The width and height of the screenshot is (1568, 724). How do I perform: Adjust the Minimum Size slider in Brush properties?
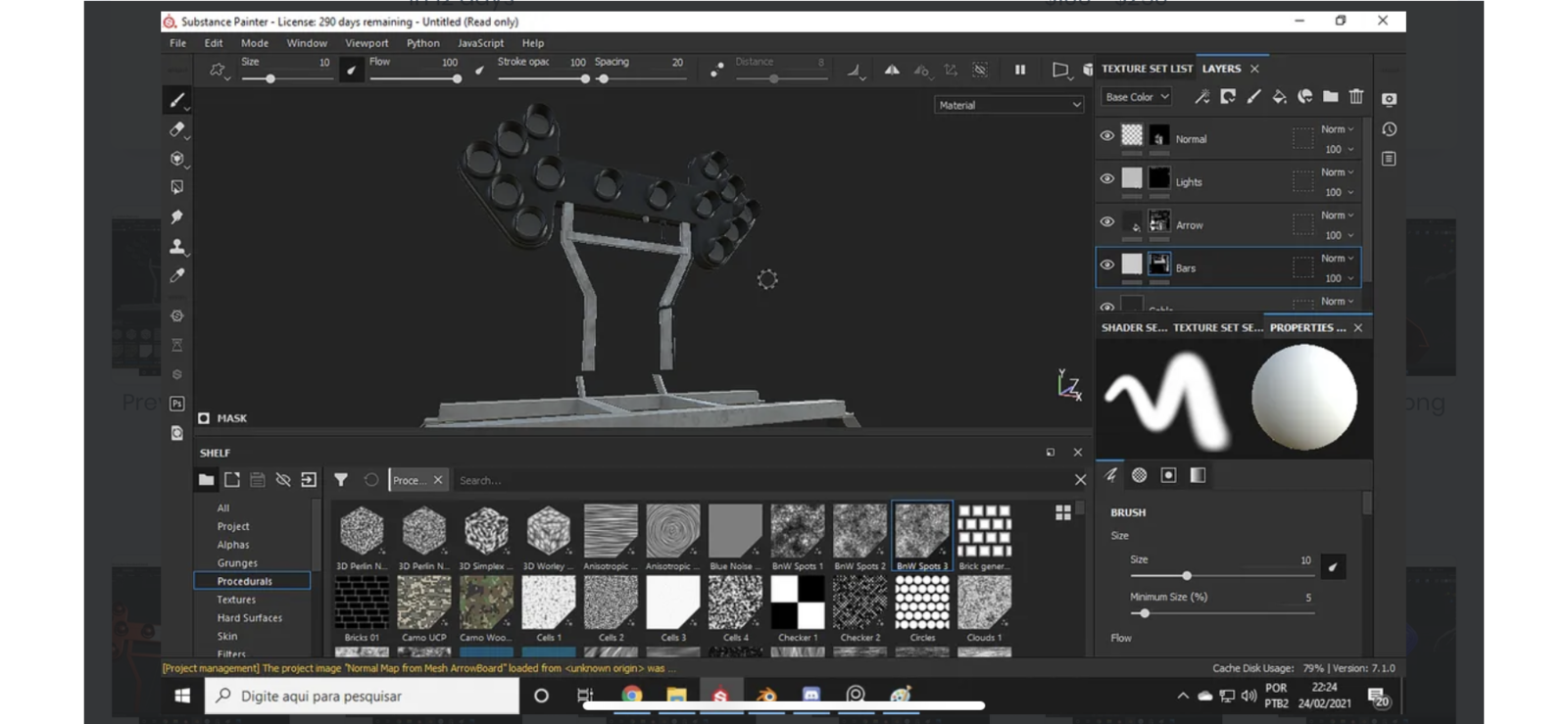click(1144, 613)
